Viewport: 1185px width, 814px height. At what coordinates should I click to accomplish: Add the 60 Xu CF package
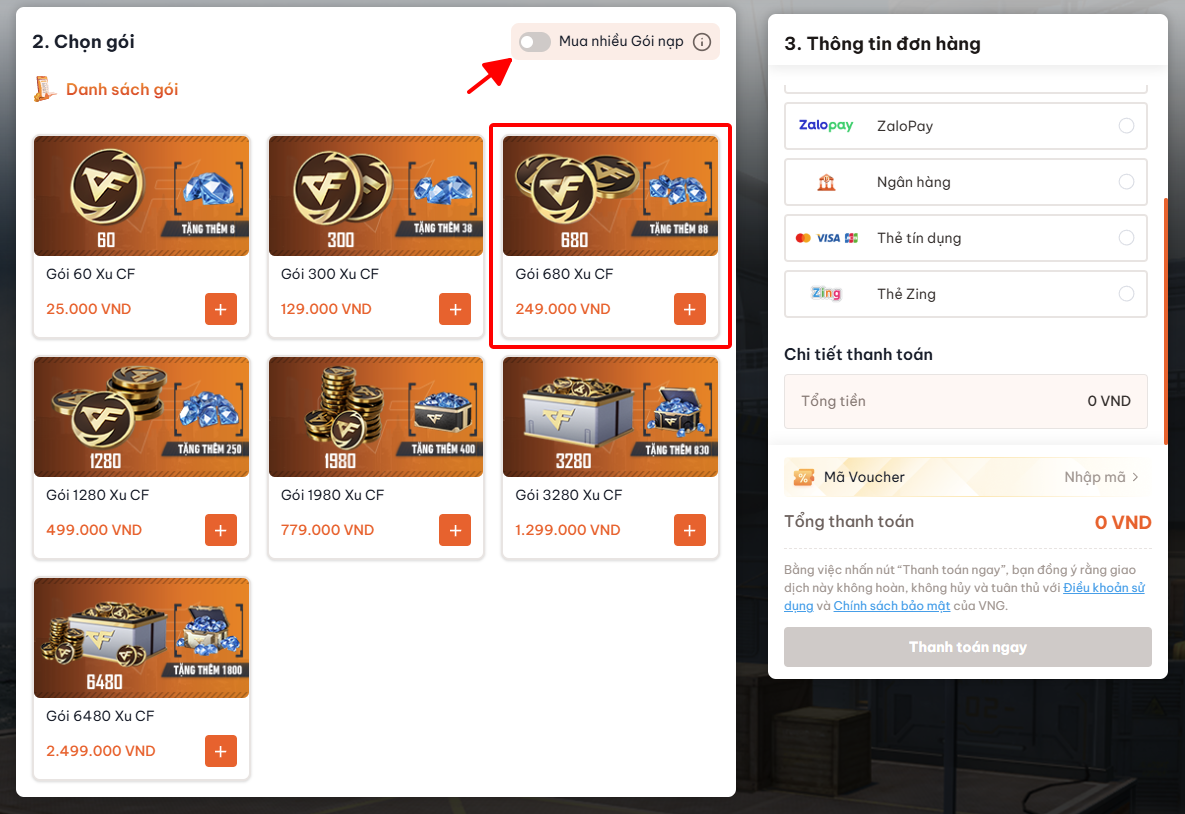coord(221,309)
